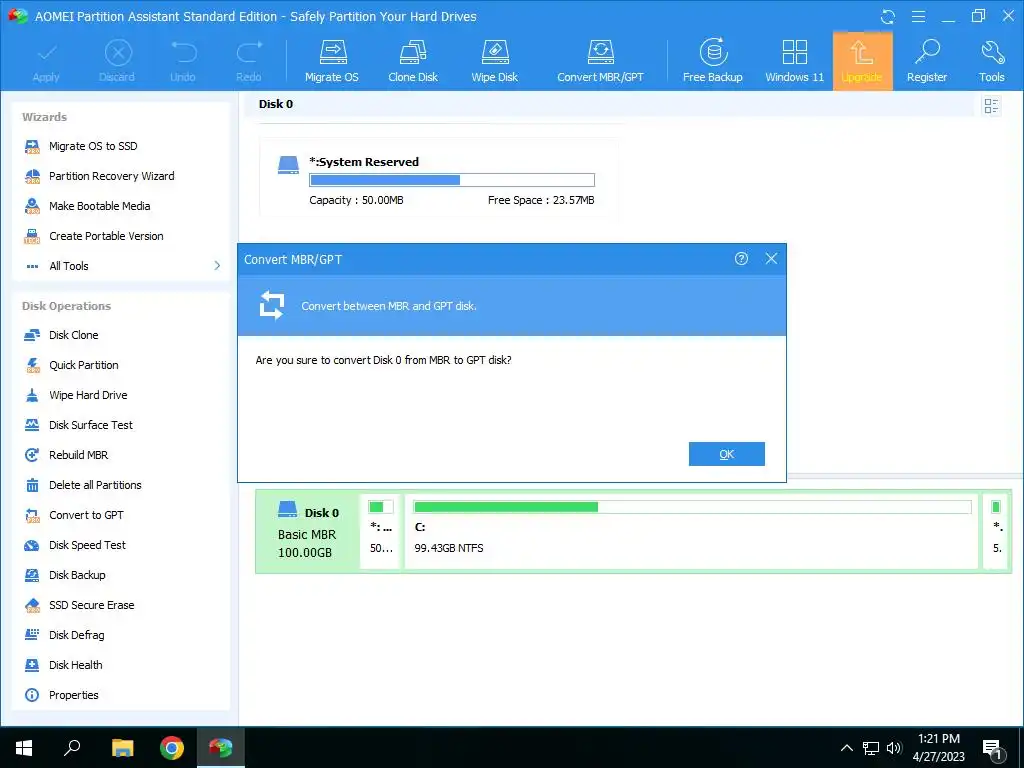
Task: Start Disk Speed Test
Action: click(88, 545)
